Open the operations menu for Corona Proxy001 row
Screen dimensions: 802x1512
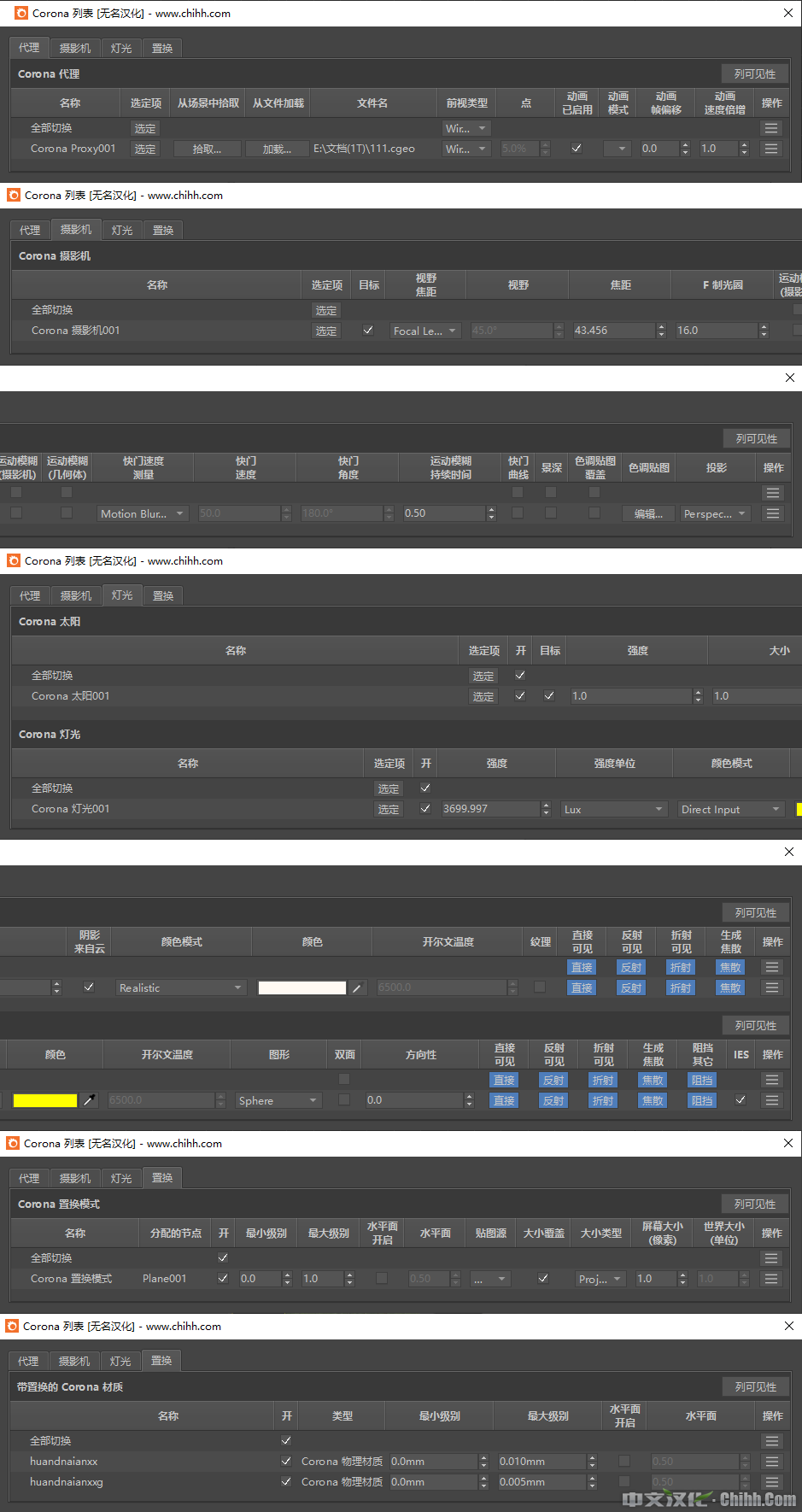(771, 149)
